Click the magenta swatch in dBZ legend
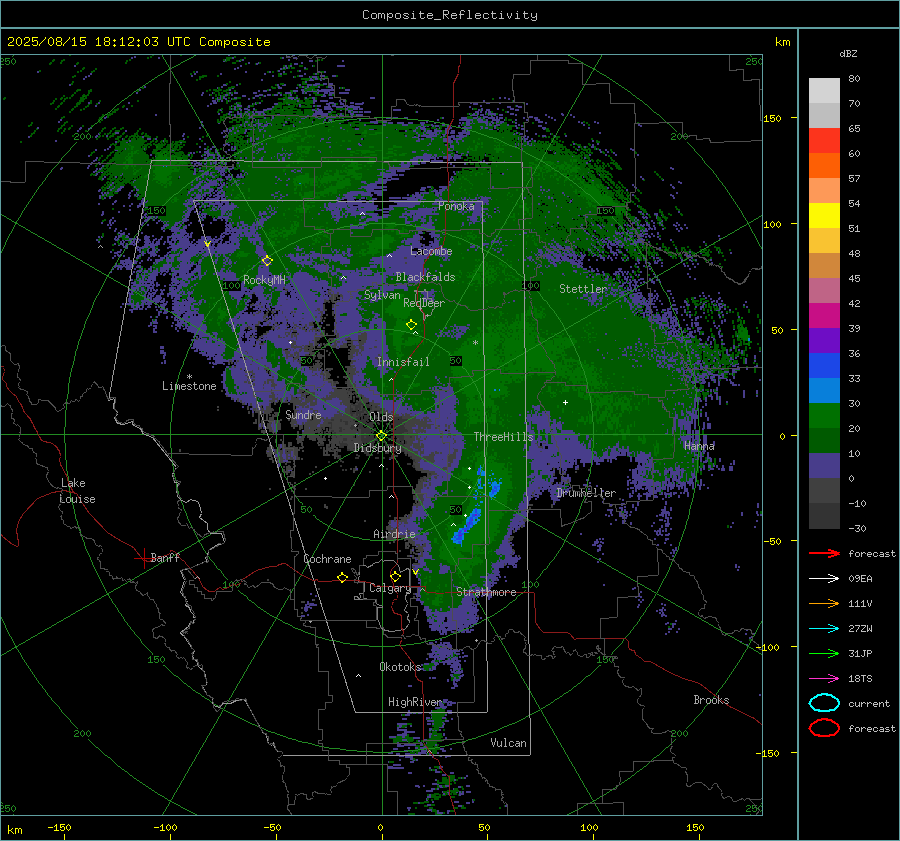This screenshot has width=900, height=841. [824, 316]
